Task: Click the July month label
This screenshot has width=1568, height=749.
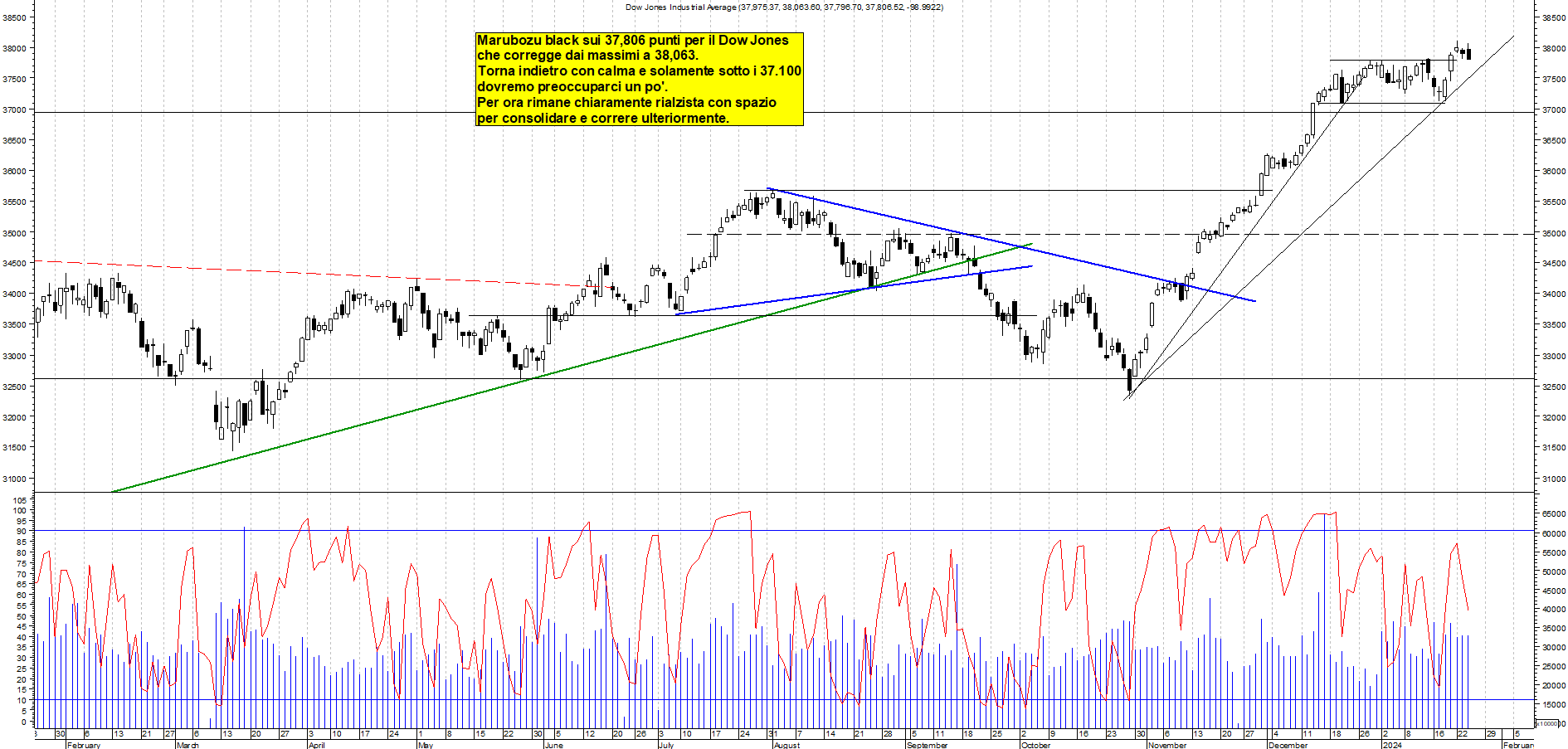Action: coord(665,745)
